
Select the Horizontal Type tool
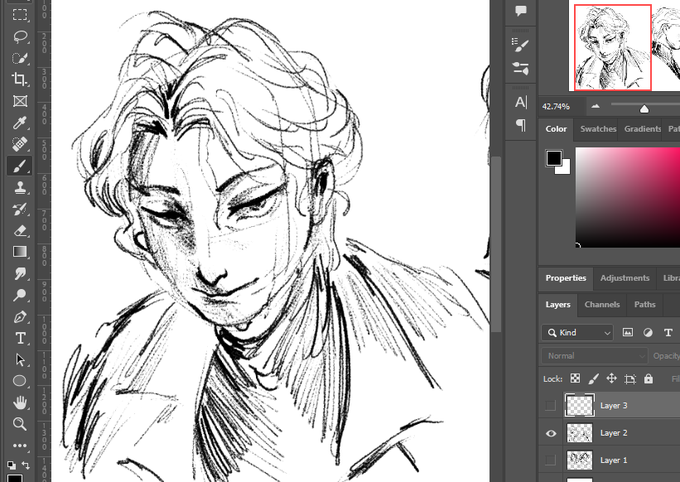pyautogui.click(x=20, y=338)
